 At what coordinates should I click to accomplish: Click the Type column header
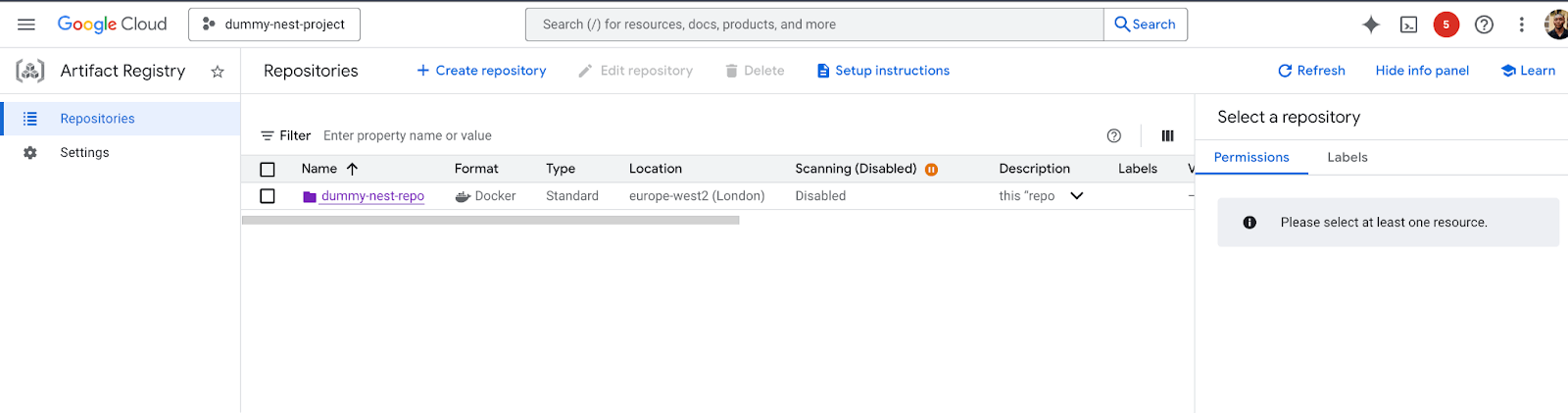click(x=561, y=169)
